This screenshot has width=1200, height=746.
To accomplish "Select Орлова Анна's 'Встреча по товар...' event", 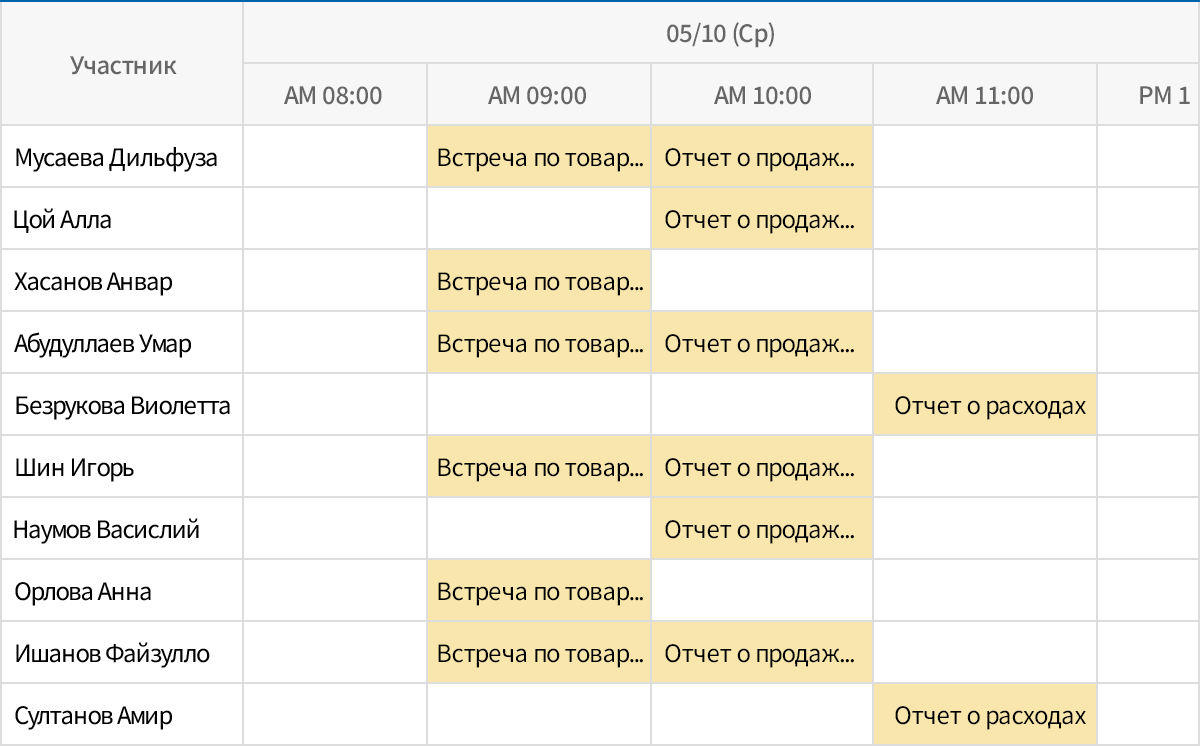I will tap(538, 590).
